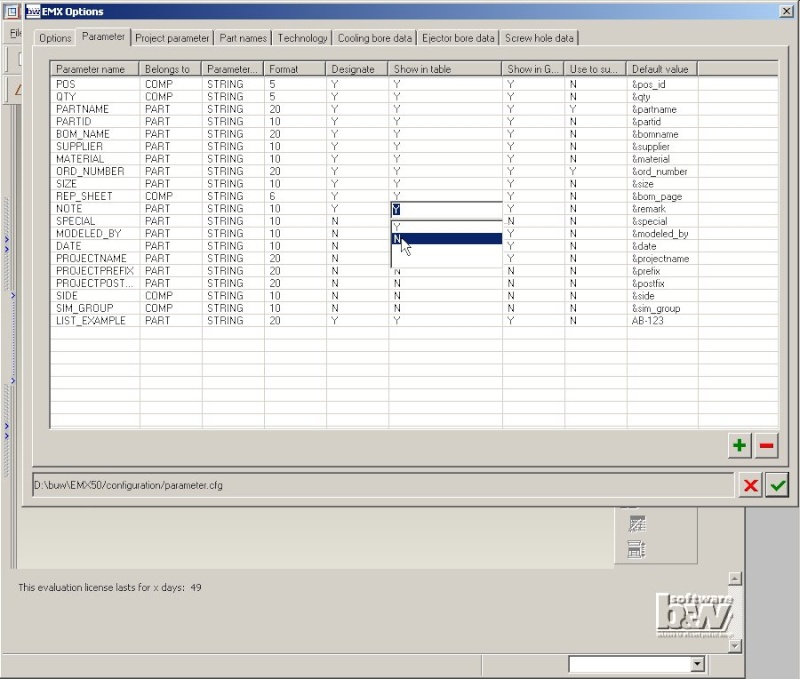Click the scroll down arrow in background window

click(x=735, y=646)
